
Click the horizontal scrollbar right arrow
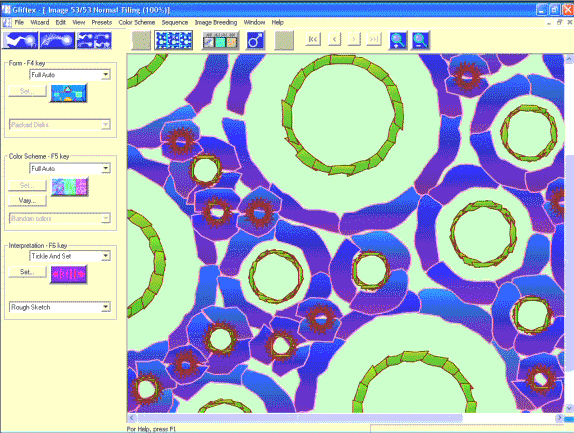pyautogui.click(x=559, y=418)
